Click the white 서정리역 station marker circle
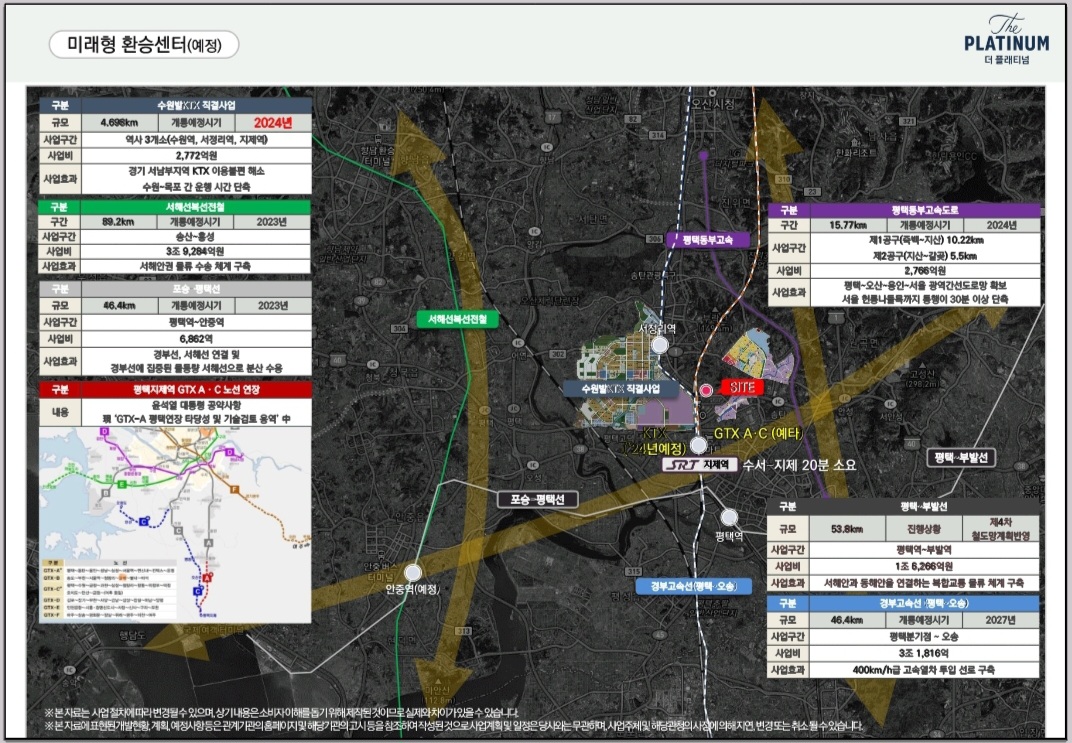Viewport: 1072px width, 743px height. (660, 345)
